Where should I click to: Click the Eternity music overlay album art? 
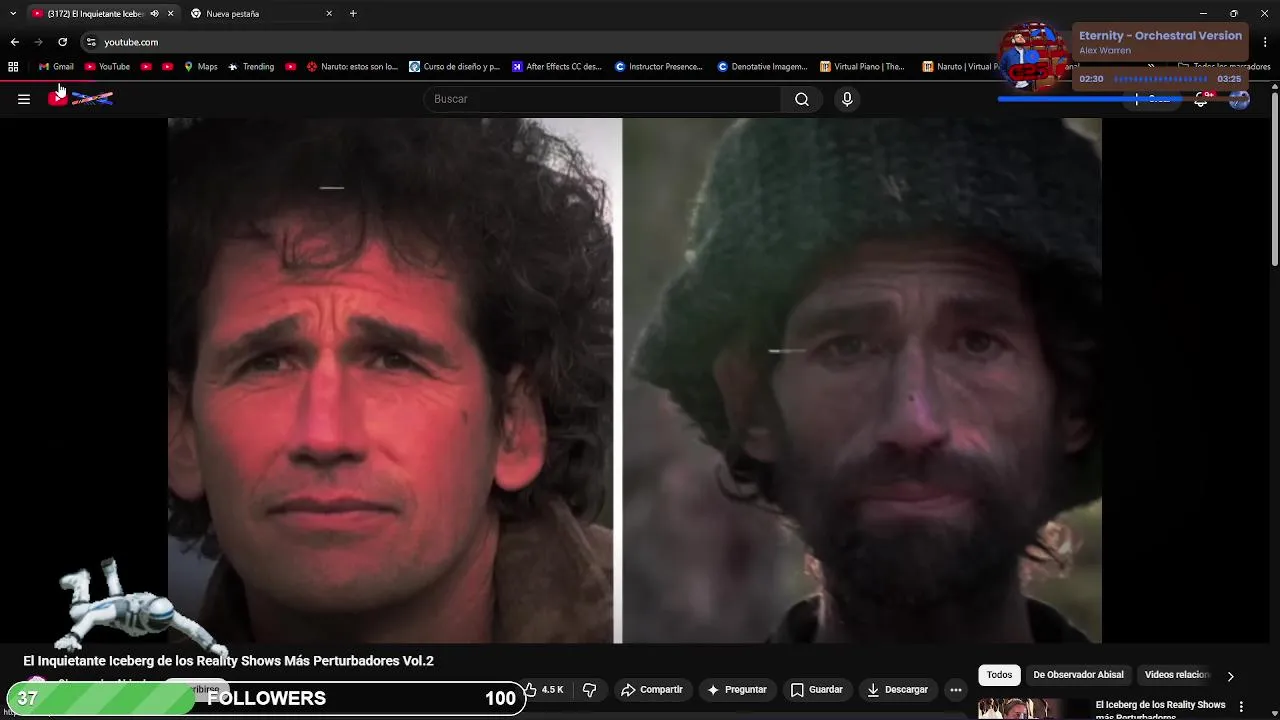click(x=1034, y=56)
